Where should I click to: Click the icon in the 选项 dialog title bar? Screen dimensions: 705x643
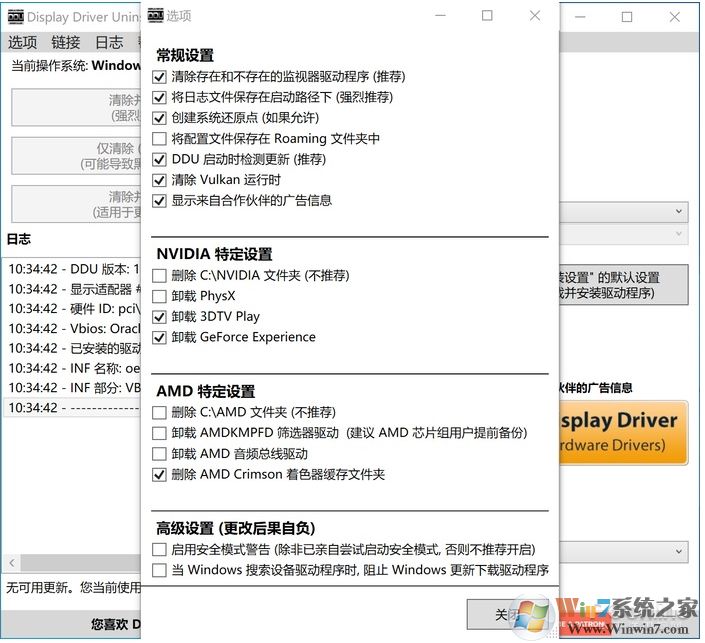click(155, 16)
